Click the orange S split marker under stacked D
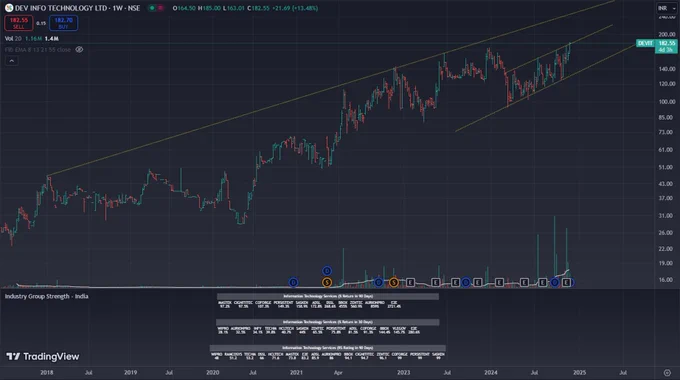This screenshot has width=680, height=380. (327, 282)
